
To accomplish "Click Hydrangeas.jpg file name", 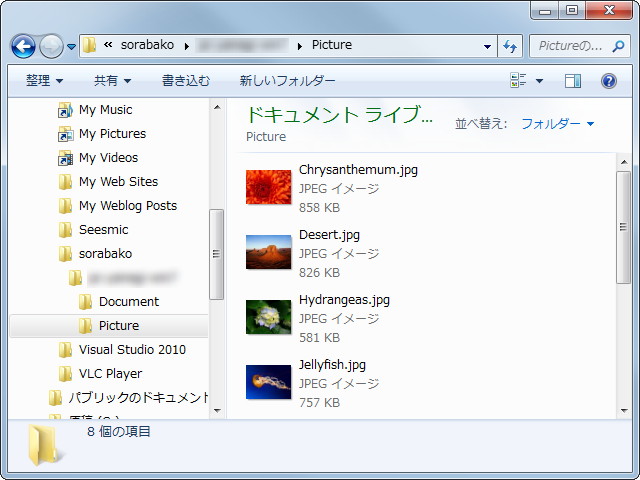I will click(x=344, y=300).
